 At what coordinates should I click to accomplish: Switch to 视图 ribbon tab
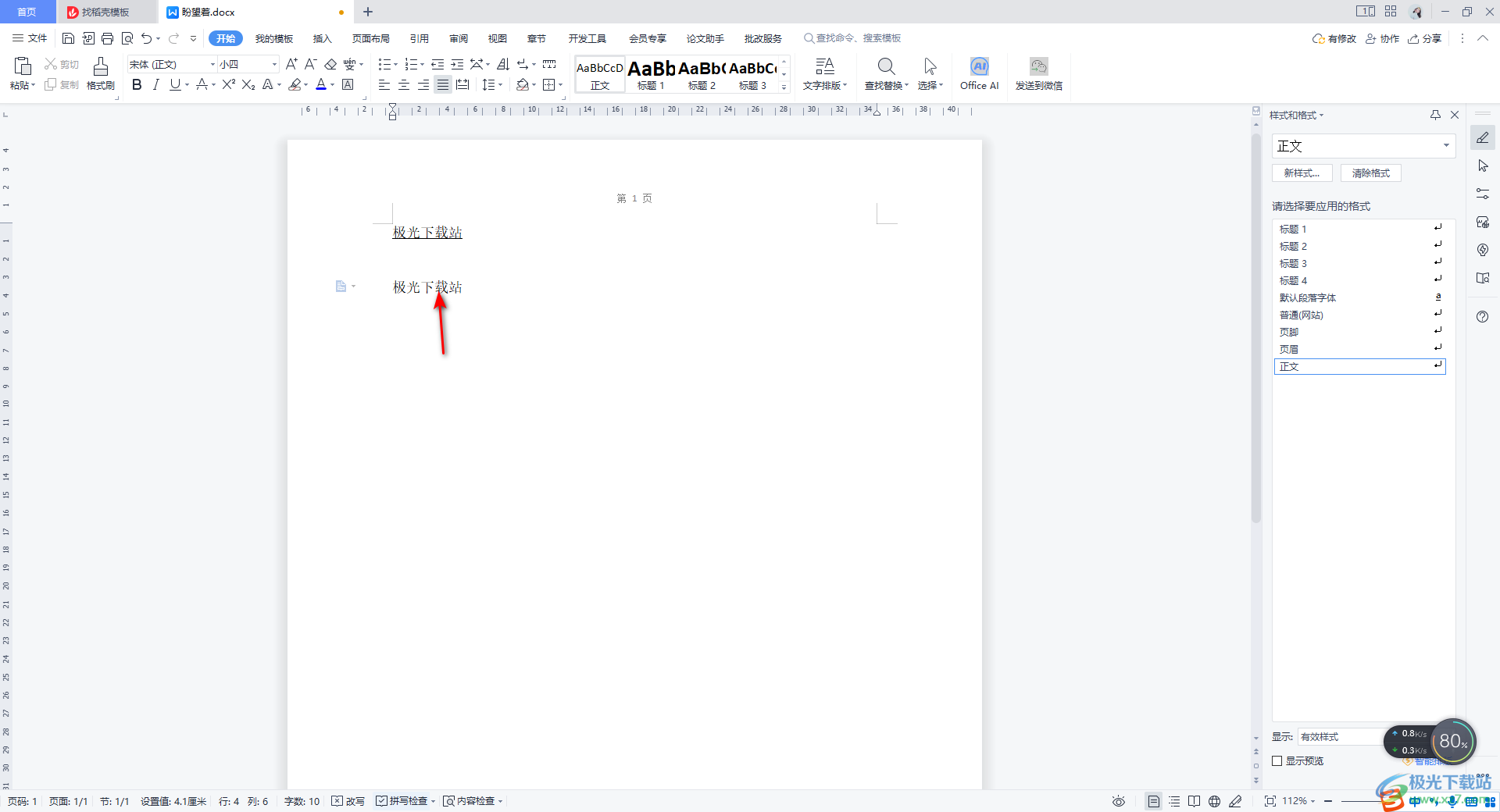498,38
